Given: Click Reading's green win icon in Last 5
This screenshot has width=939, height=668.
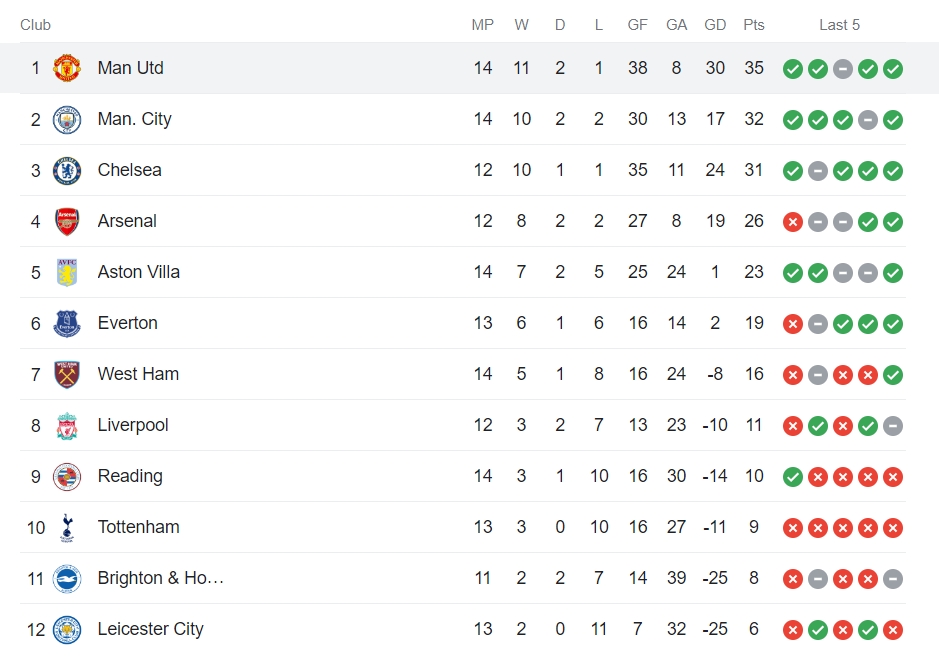Looking at the screenshot, I should [x=793, y=477].
